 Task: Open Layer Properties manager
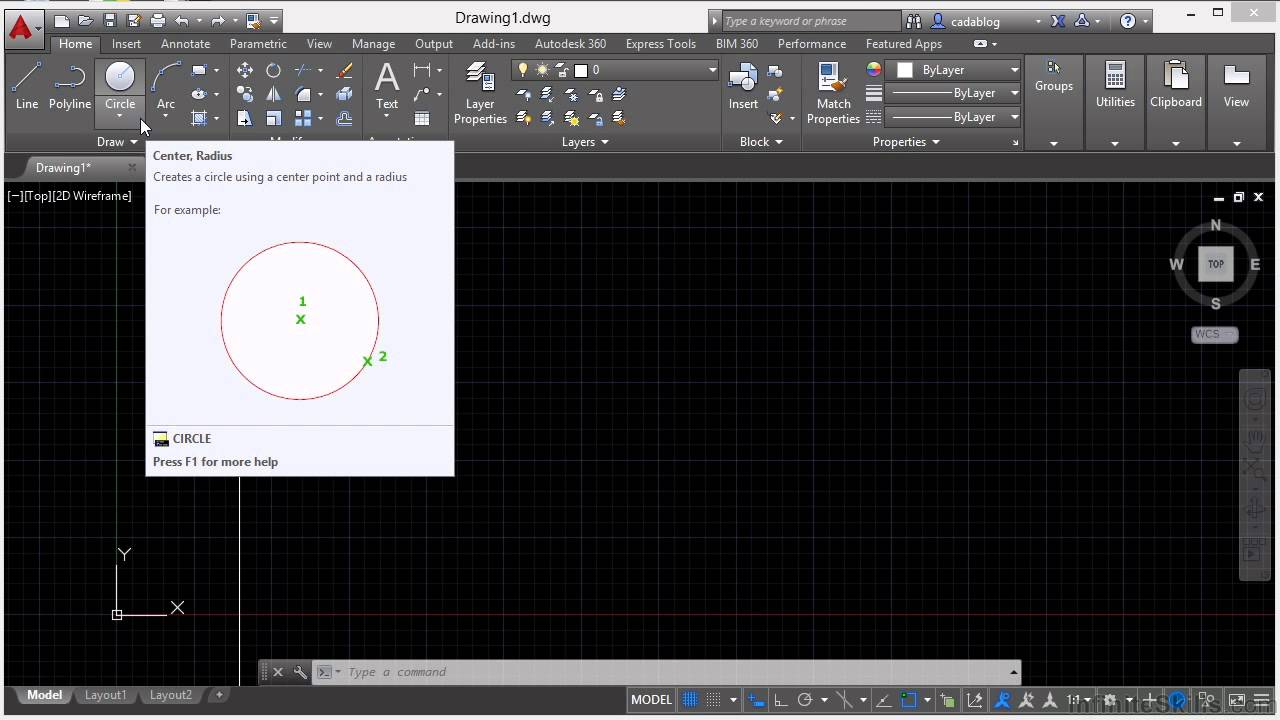click(x=480, y=93)
